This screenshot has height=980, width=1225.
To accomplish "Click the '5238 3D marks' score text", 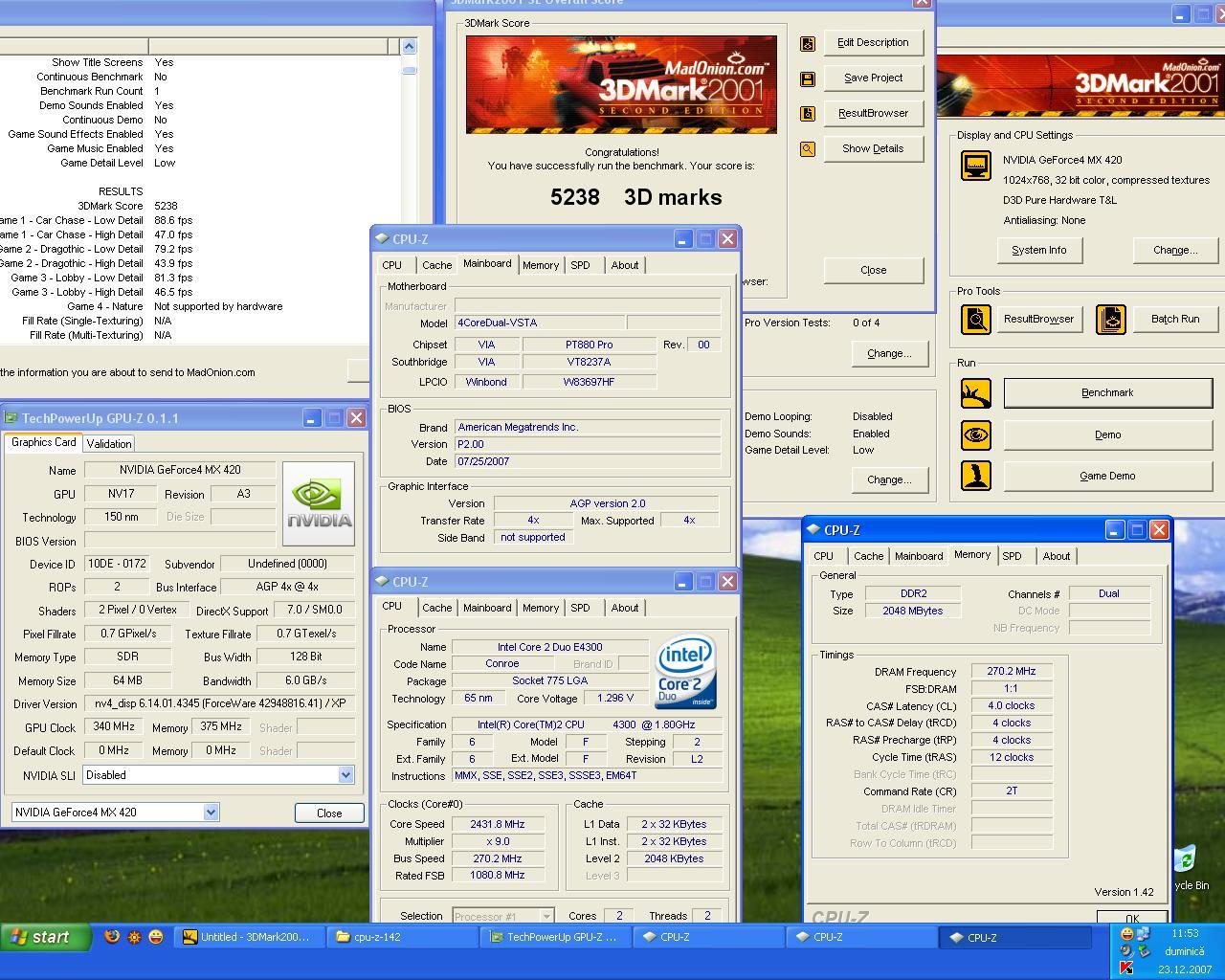I will (x=635, y=197).
